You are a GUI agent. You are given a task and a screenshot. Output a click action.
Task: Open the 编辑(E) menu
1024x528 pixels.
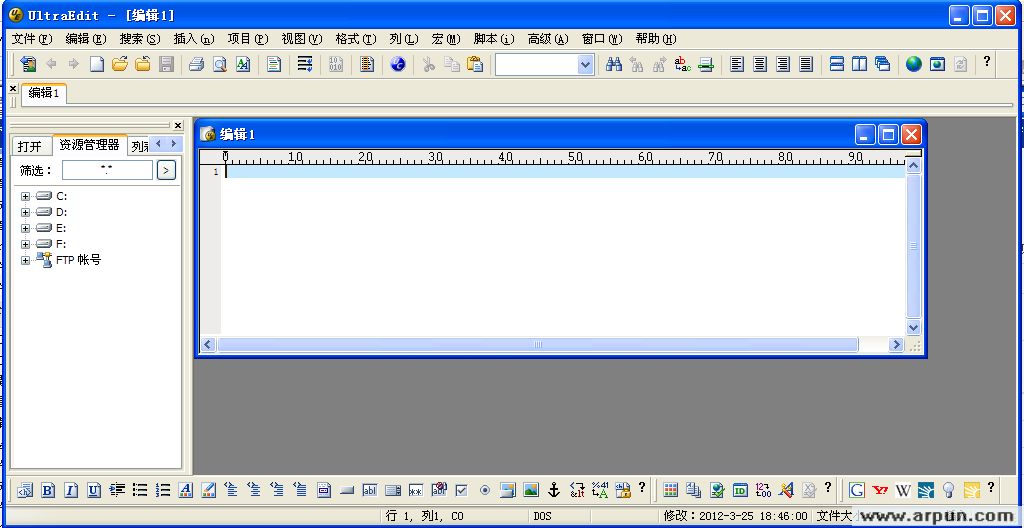pos(86,39)
